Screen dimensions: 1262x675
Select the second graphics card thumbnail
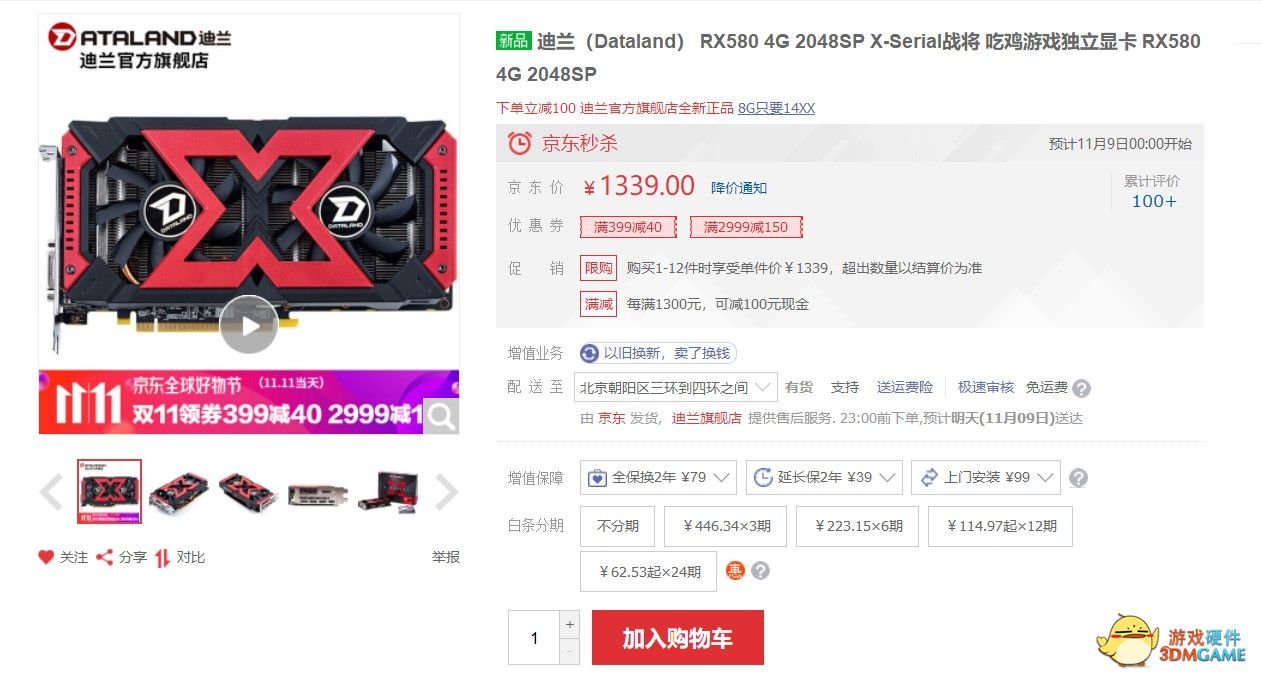[x=179, y=492]
